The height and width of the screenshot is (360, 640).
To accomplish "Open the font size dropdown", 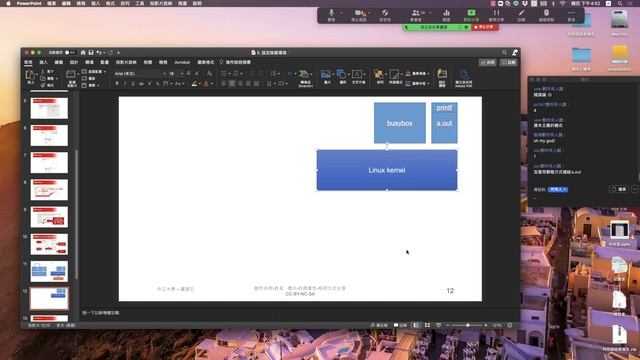I will pos(181,73).
